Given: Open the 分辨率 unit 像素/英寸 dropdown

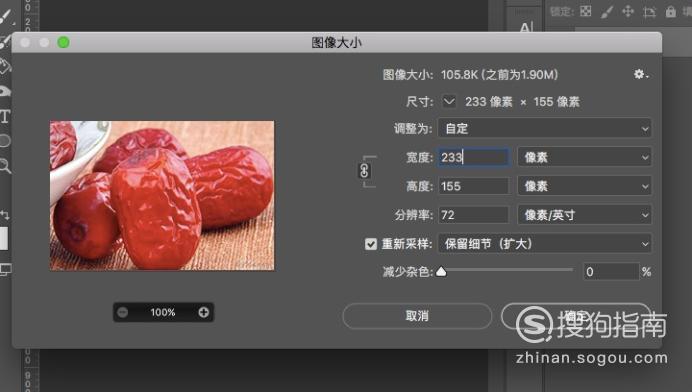Looking at the screenshot, I should (584, 215).
